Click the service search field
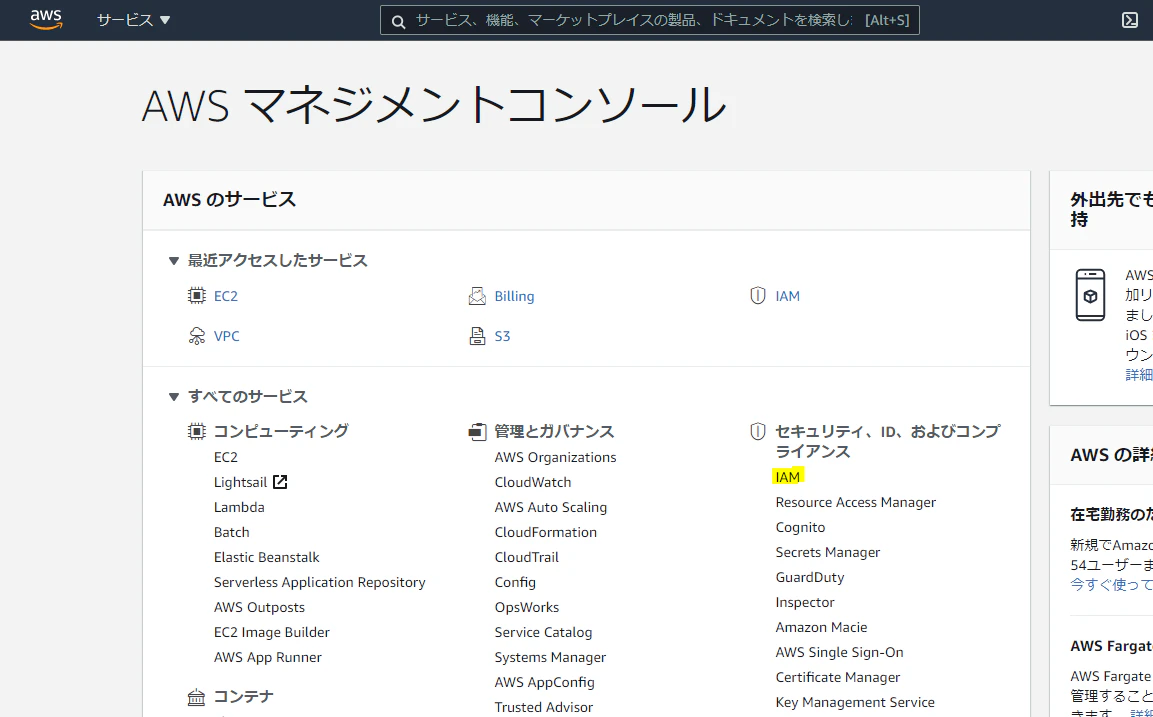This screenshot has width=1153, height=717. pos(649,21)
